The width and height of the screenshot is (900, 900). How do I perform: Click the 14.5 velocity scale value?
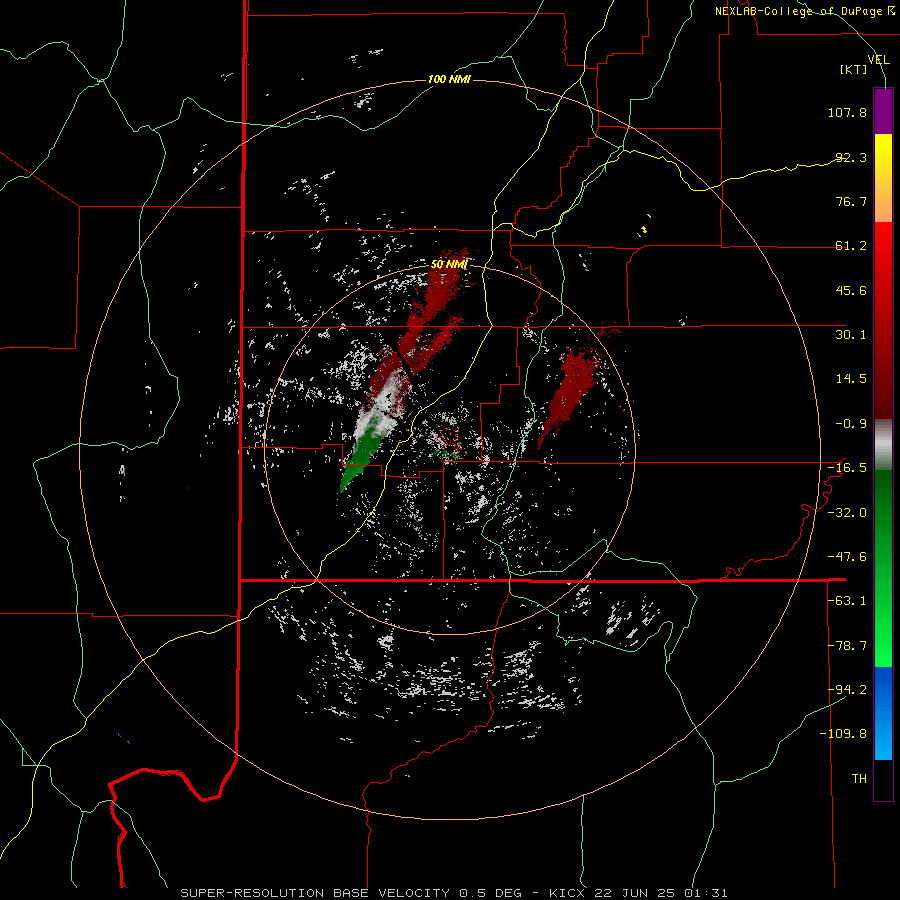click(851, 379)
